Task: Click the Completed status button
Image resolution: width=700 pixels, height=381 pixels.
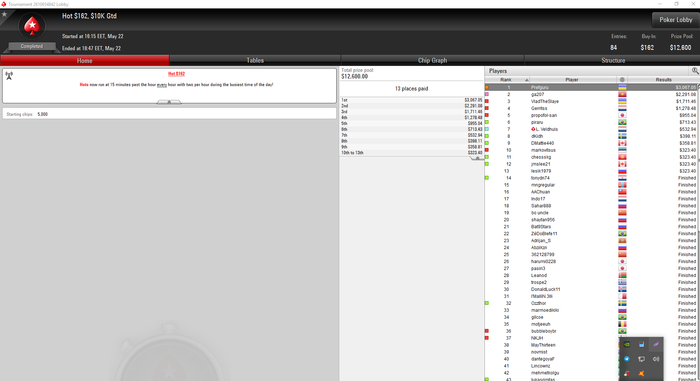Action: [x=32, y=46]
